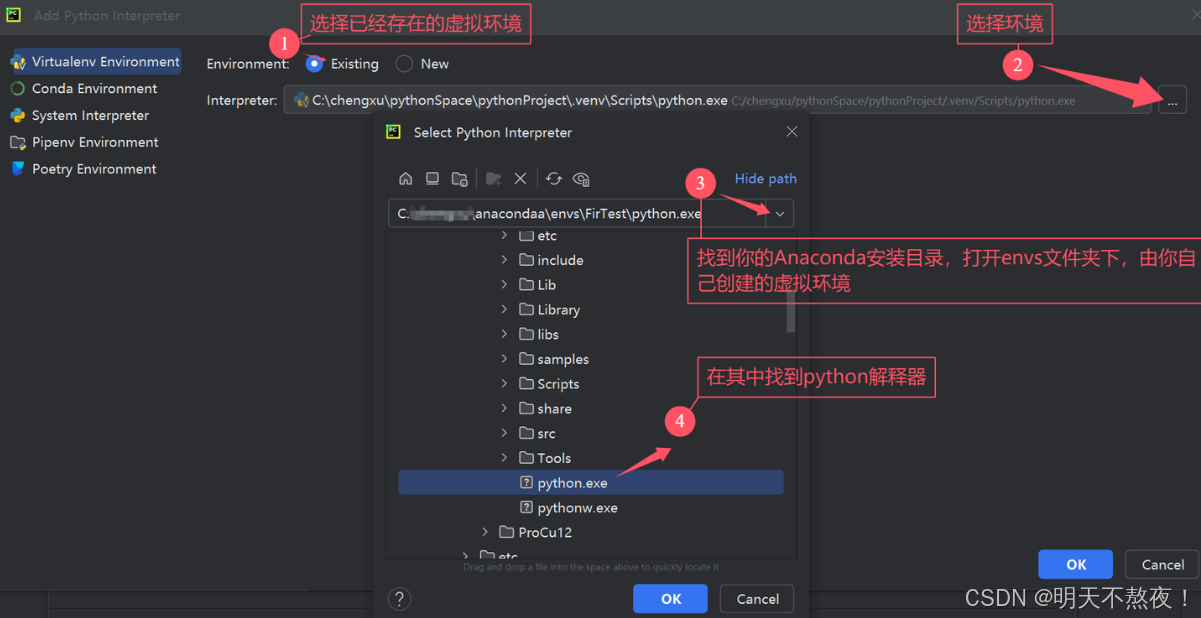Click the PyCharm logo in Add Python Interpreter title
Screen dimensions: 1201x618
point(14,15)
